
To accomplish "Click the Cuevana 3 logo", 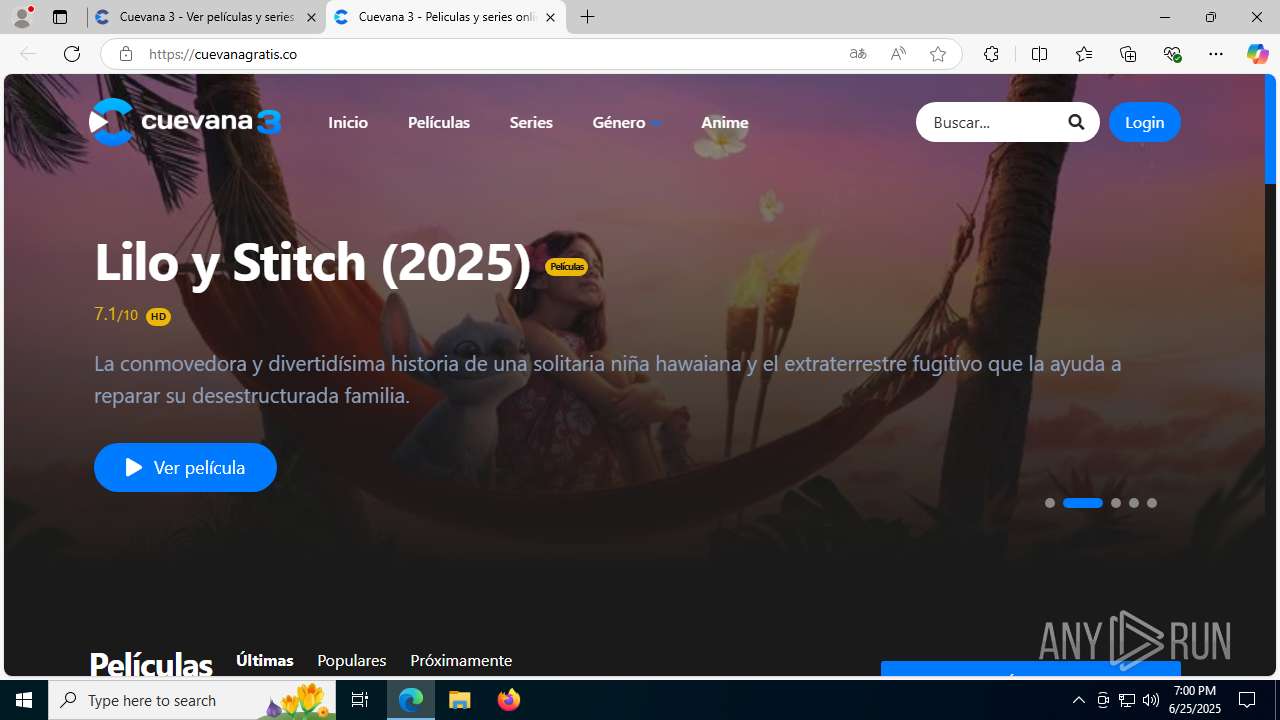I will [185, 122].
